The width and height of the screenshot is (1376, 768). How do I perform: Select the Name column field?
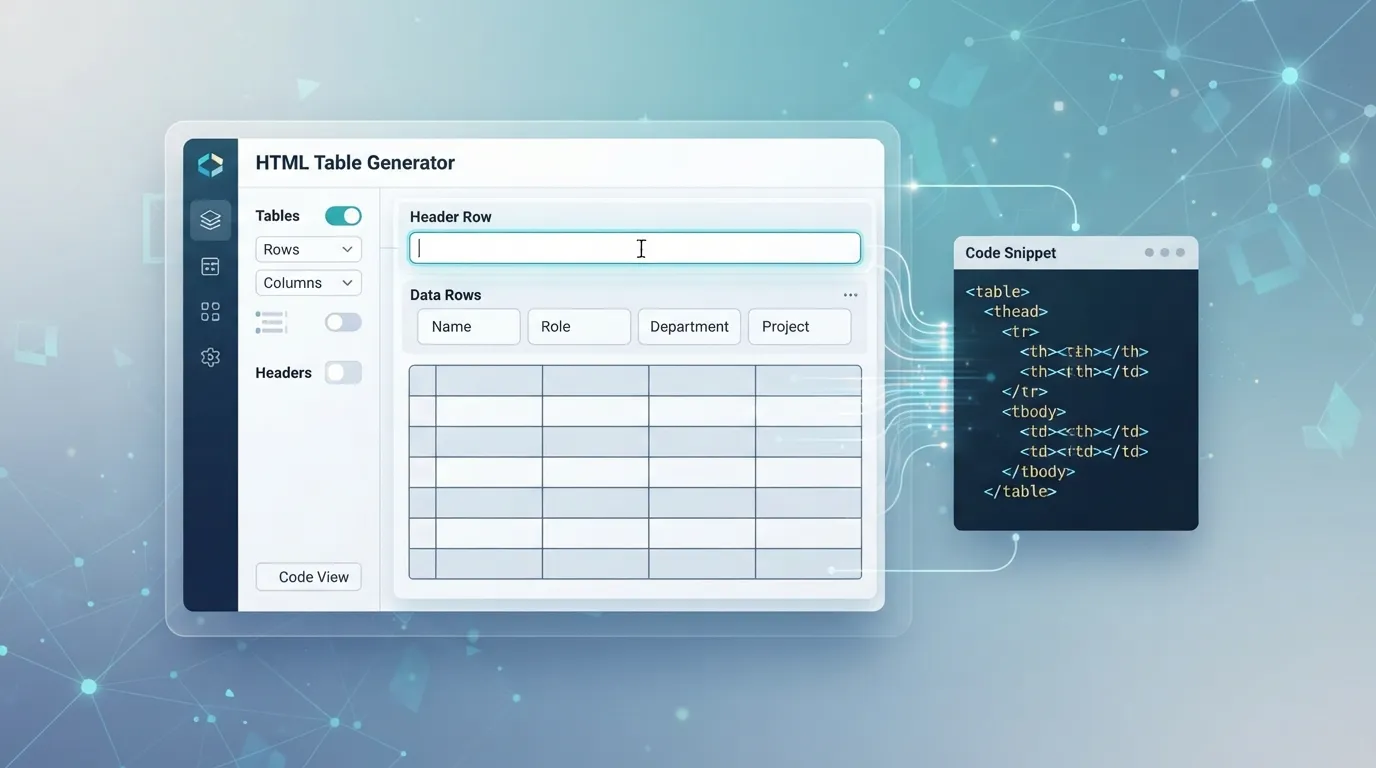pos(469,327)
